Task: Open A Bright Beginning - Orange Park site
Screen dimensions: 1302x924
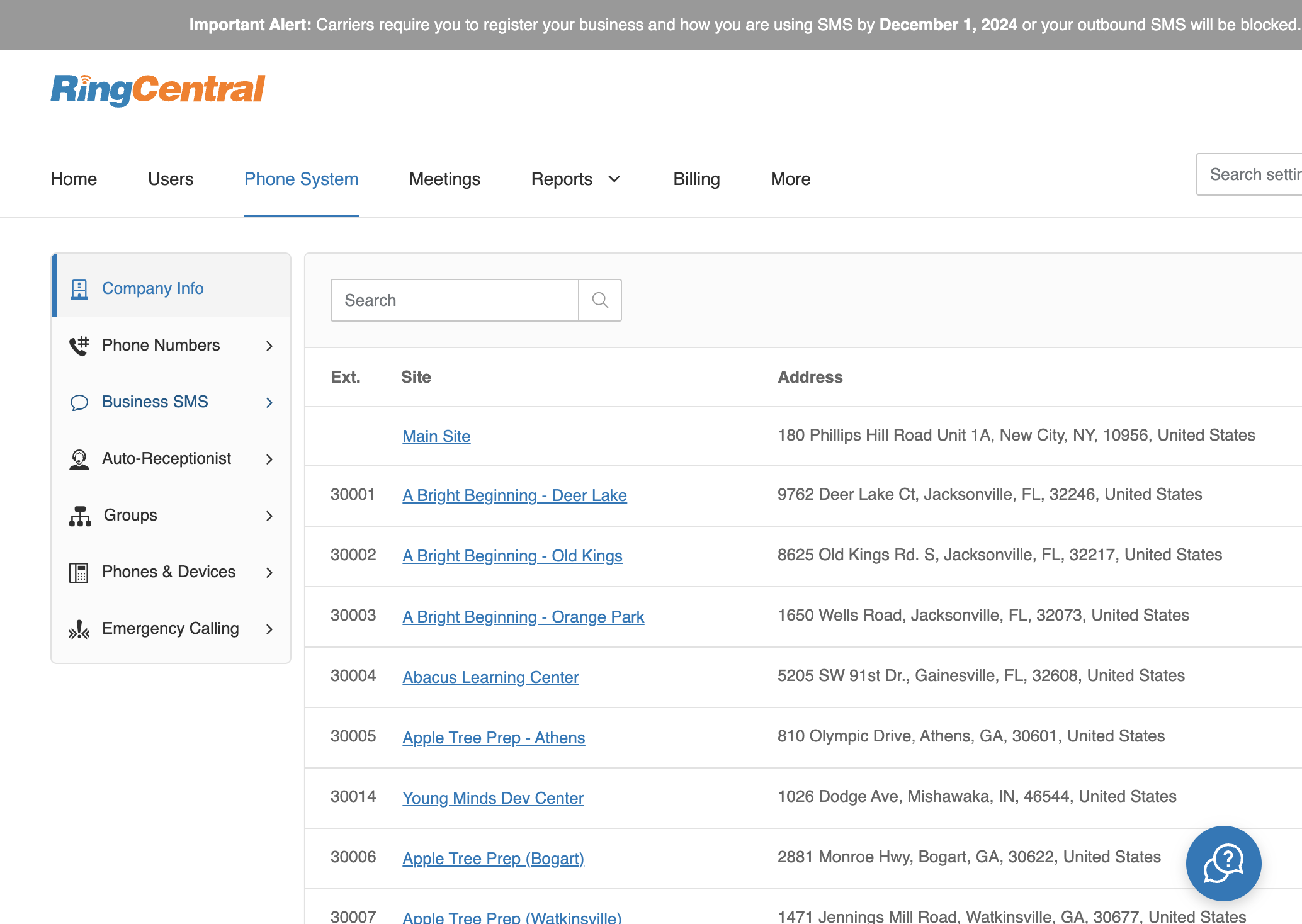Action: (x=523, y=617)
